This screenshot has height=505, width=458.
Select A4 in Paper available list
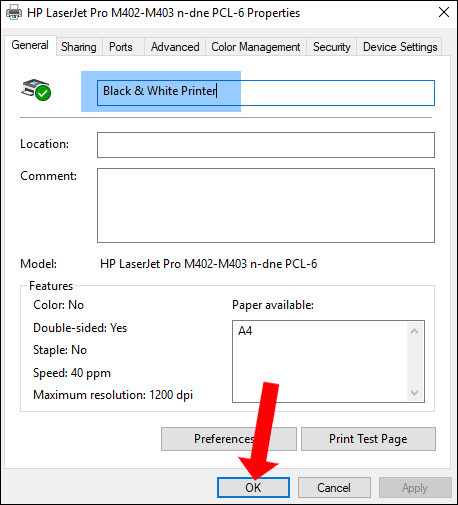(x=245, y=331)
